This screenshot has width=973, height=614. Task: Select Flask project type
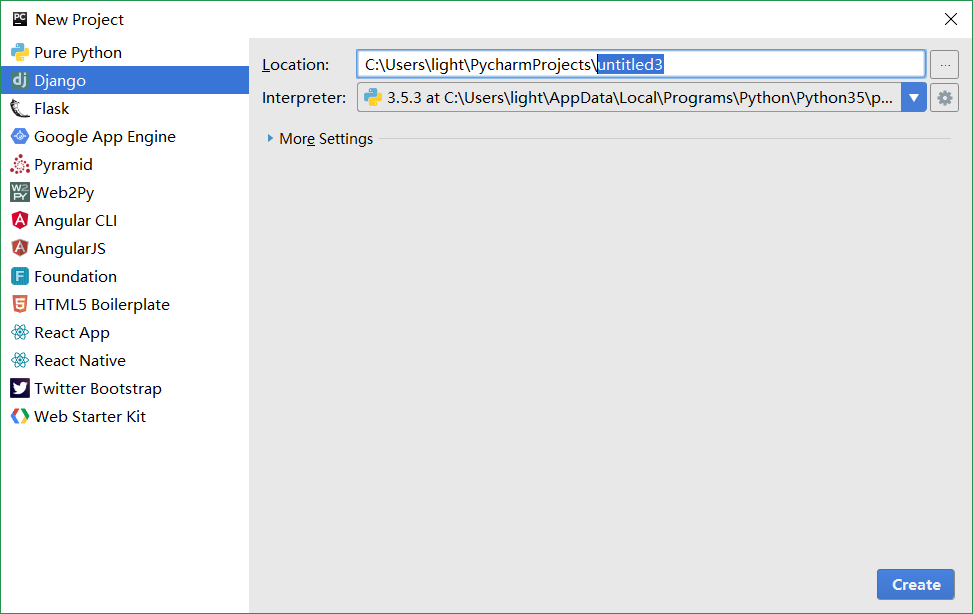coord(52,109)
